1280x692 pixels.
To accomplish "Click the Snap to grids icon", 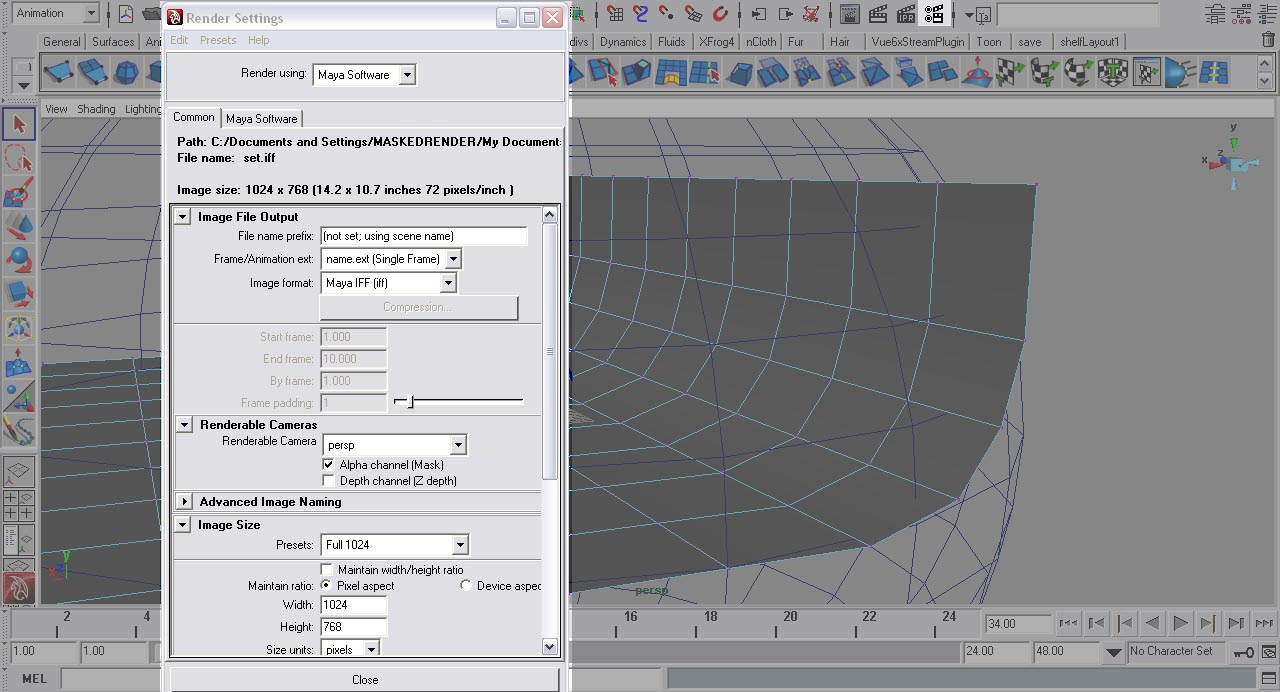I will pos(614,14).
